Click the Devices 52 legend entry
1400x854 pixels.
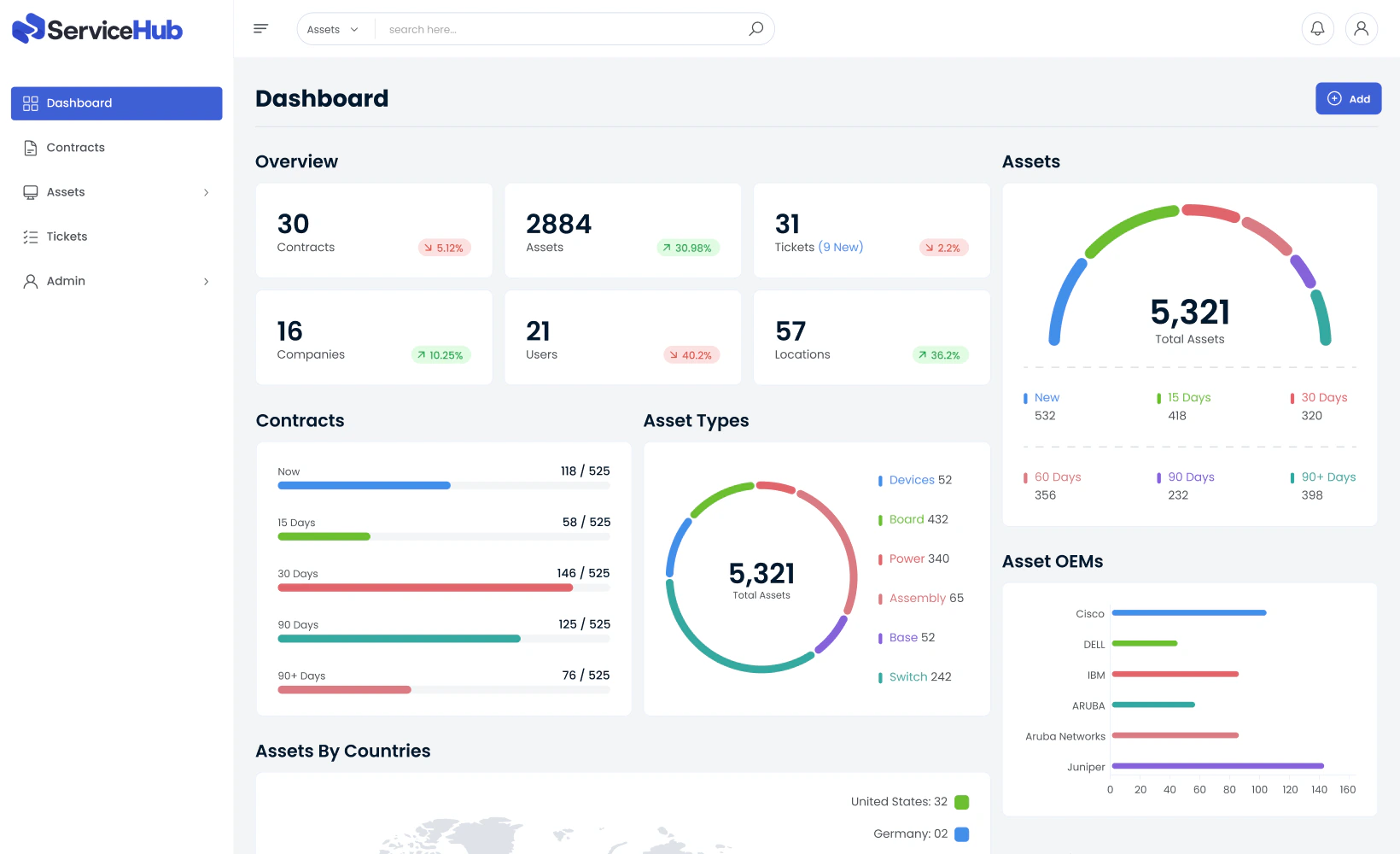915,480
